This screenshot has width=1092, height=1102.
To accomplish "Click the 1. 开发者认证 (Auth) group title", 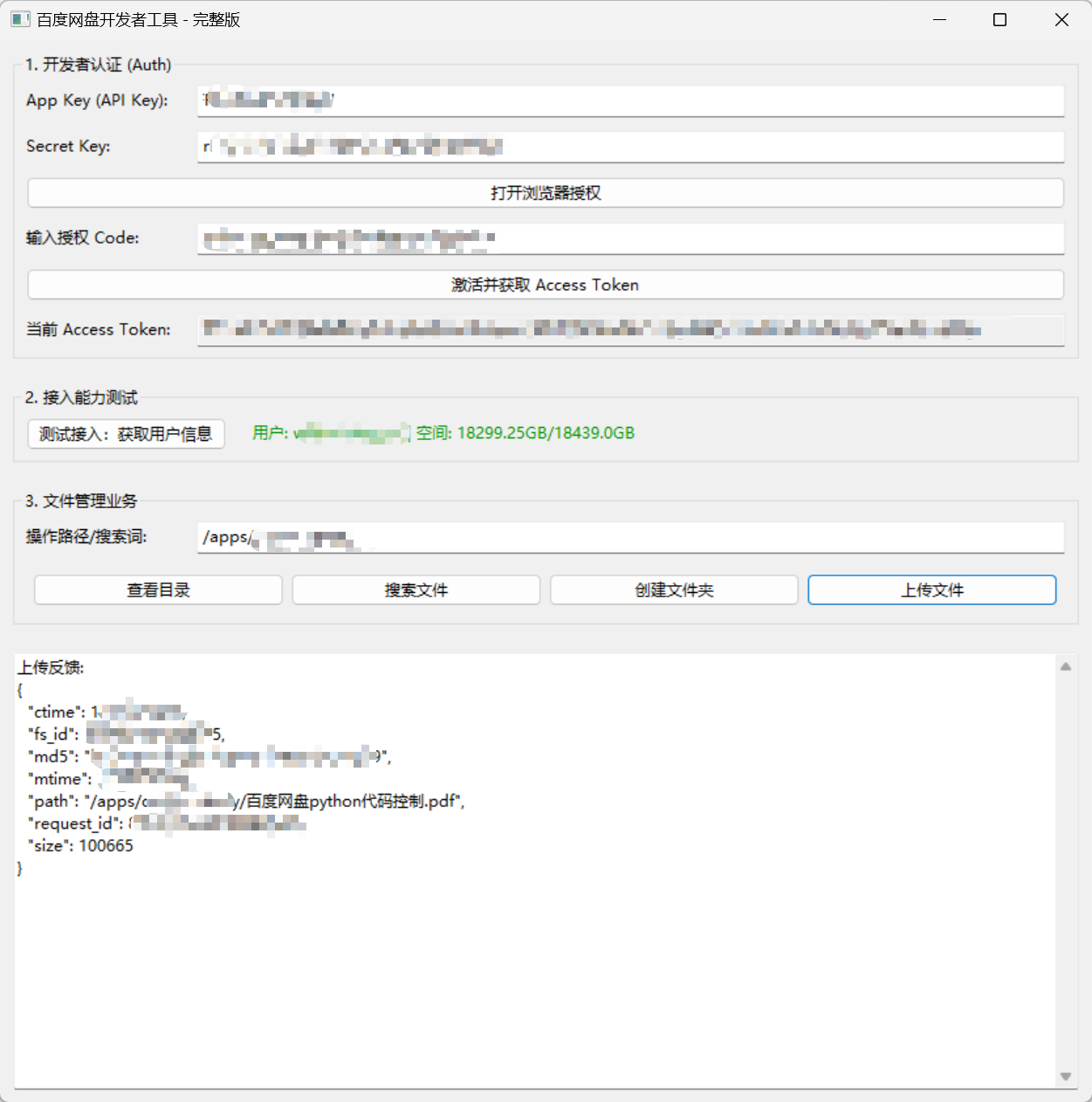I will click(x=98, y=65).
